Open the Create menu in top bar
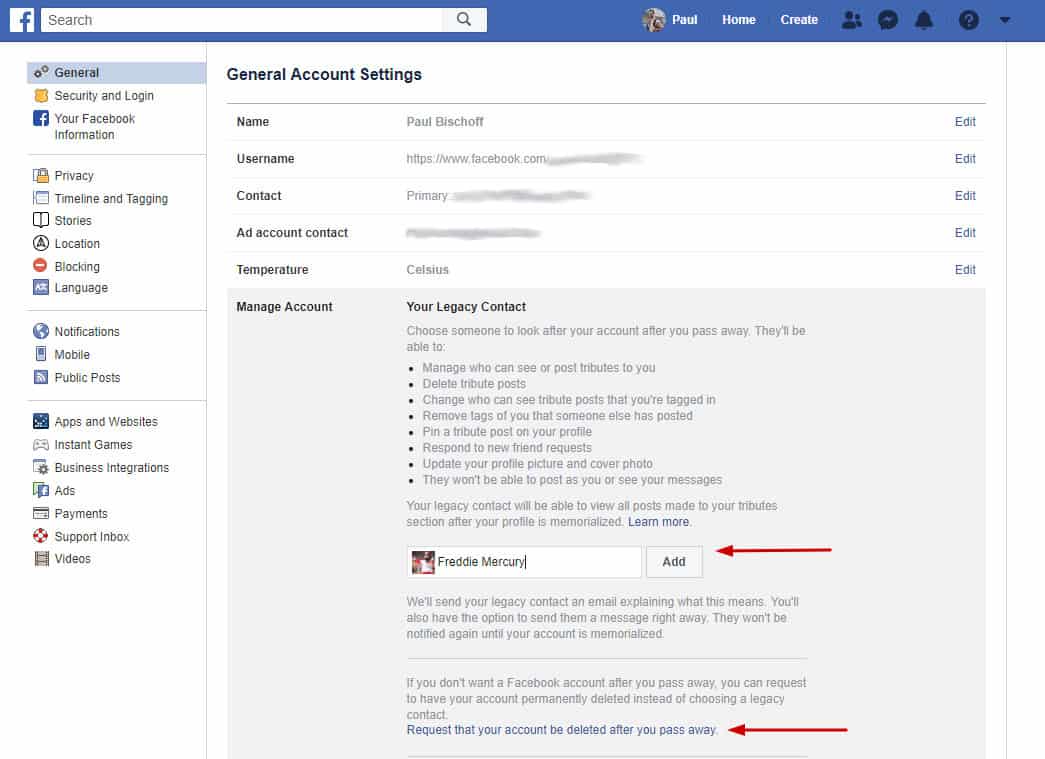Viewport: 1045px width, 759px height. 798,20
